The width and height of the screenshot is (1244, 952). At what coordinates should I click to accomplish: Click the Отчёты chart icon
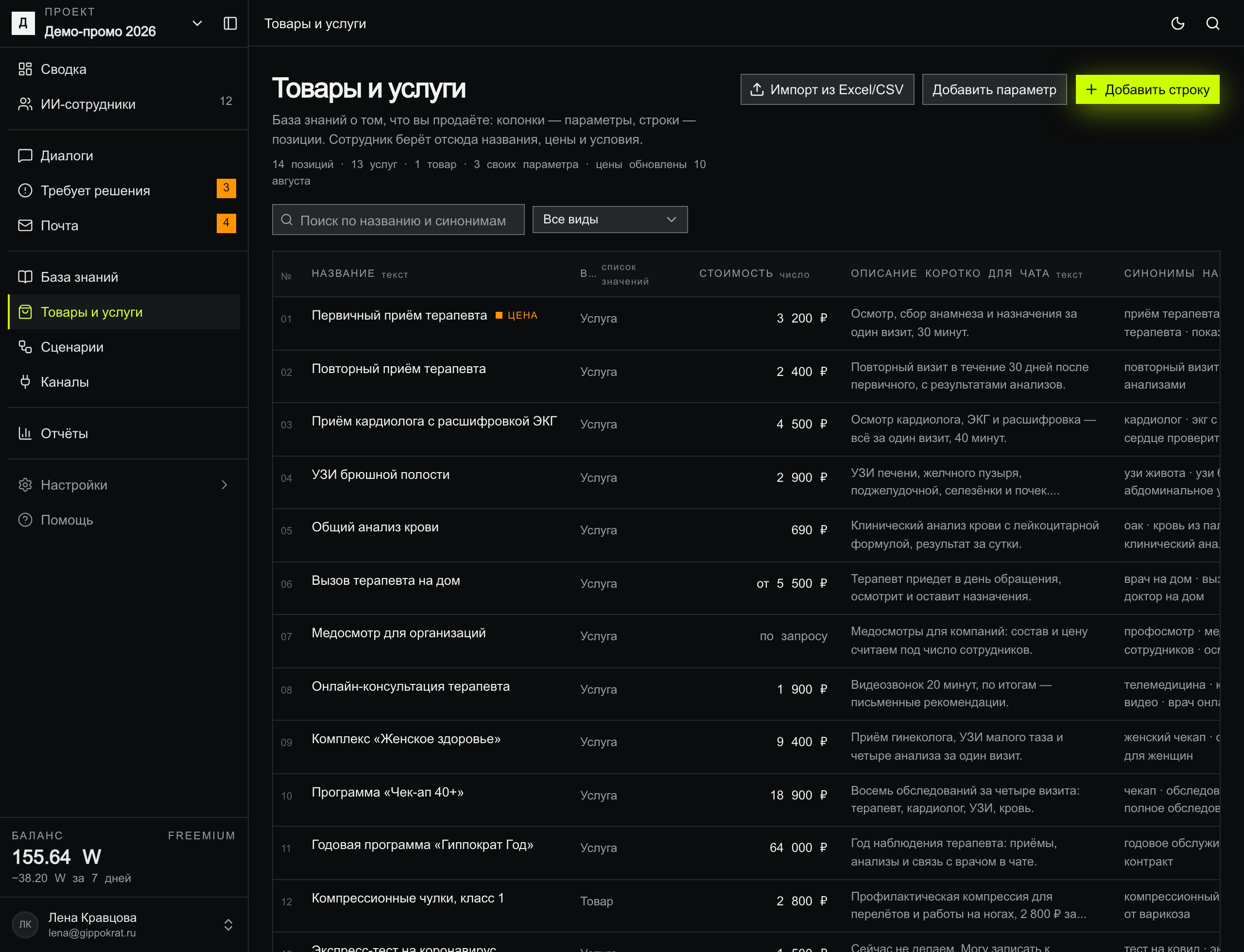[25, 433]
